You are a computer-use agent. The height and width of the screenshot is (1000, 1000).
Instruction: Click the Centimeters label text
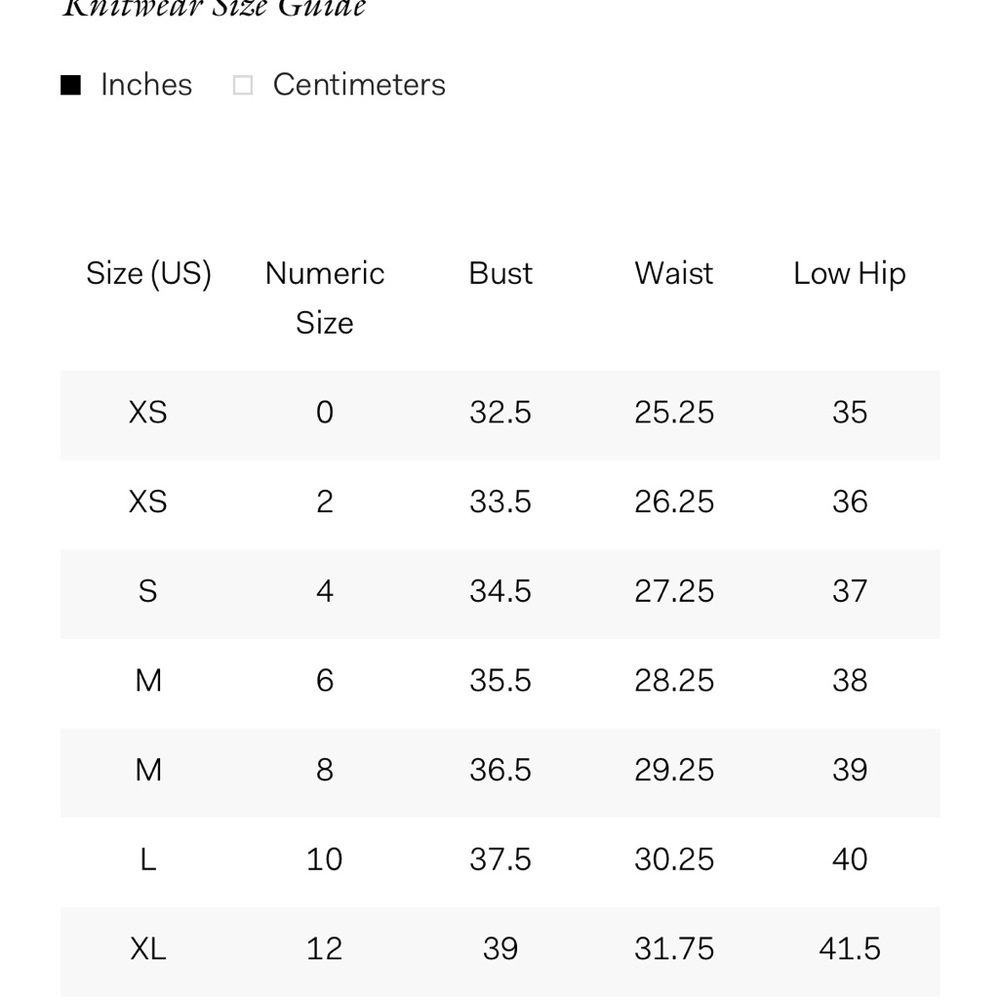pos(359,85)
